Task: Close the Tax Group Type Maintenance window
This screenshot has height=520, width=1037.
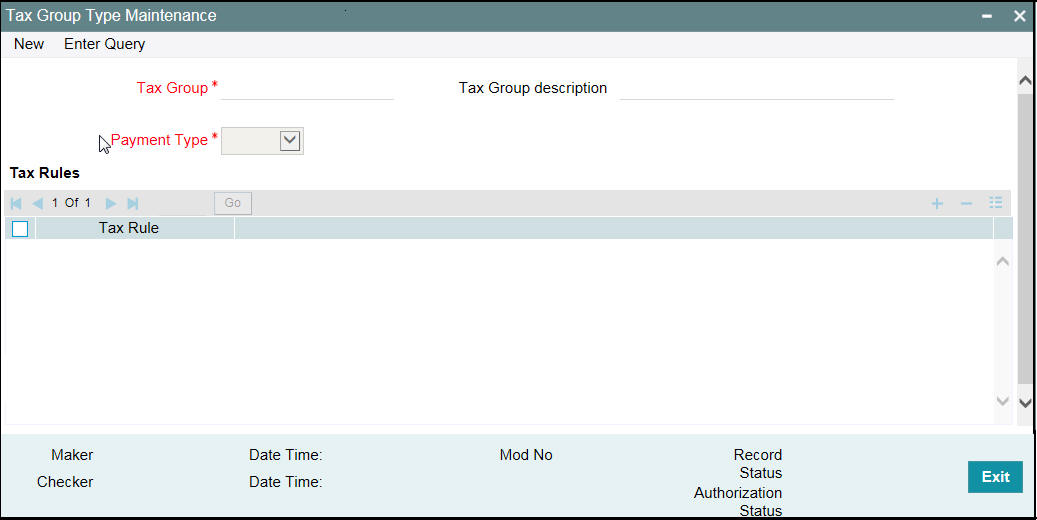Action: pyautogui.click(x=1019, y=16)
